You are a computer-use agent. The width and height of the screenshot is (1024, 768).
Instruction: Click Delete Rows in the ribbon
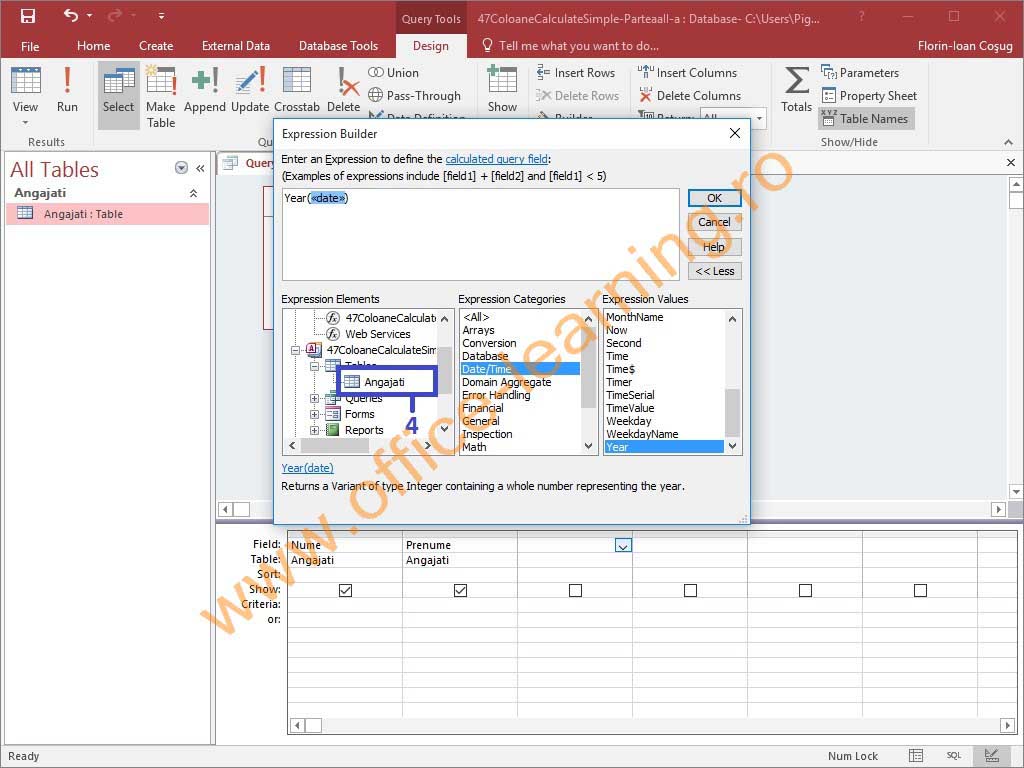coord(577,95)
